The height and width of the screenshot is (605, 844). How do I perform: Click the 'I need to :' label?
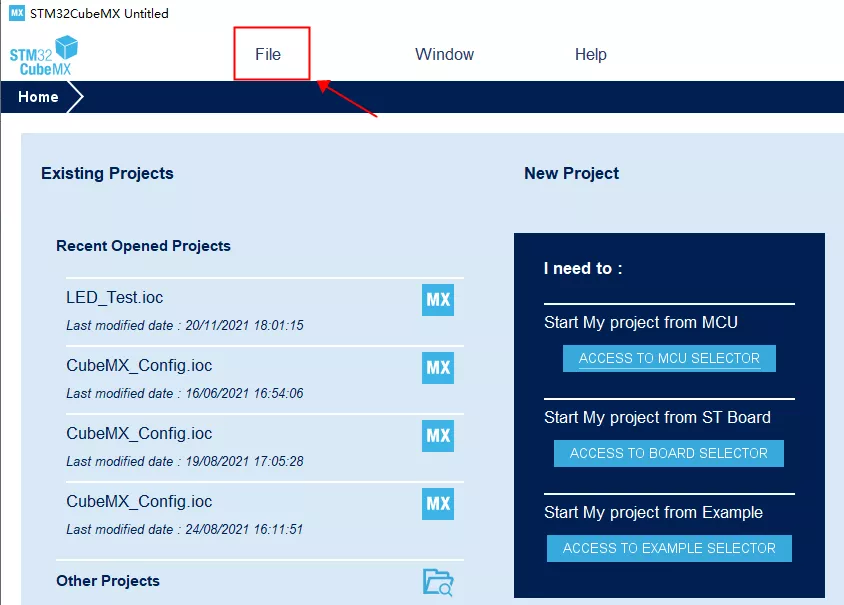point(583,268)
